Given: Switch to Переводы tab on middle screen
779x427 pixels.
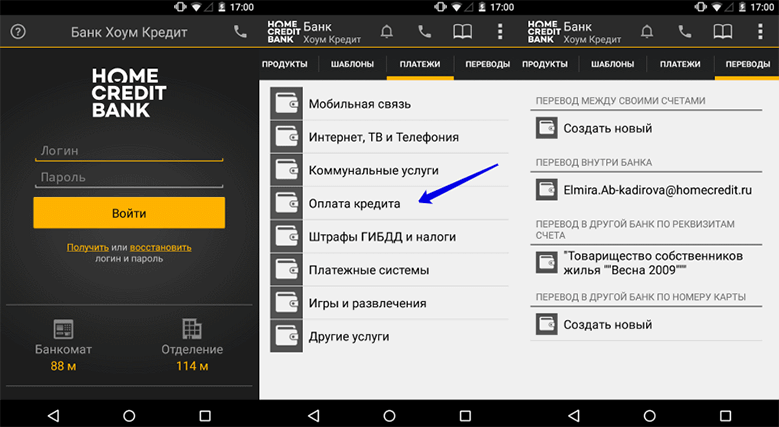Looking at the screenshot, I should click(x=487, y=64).
